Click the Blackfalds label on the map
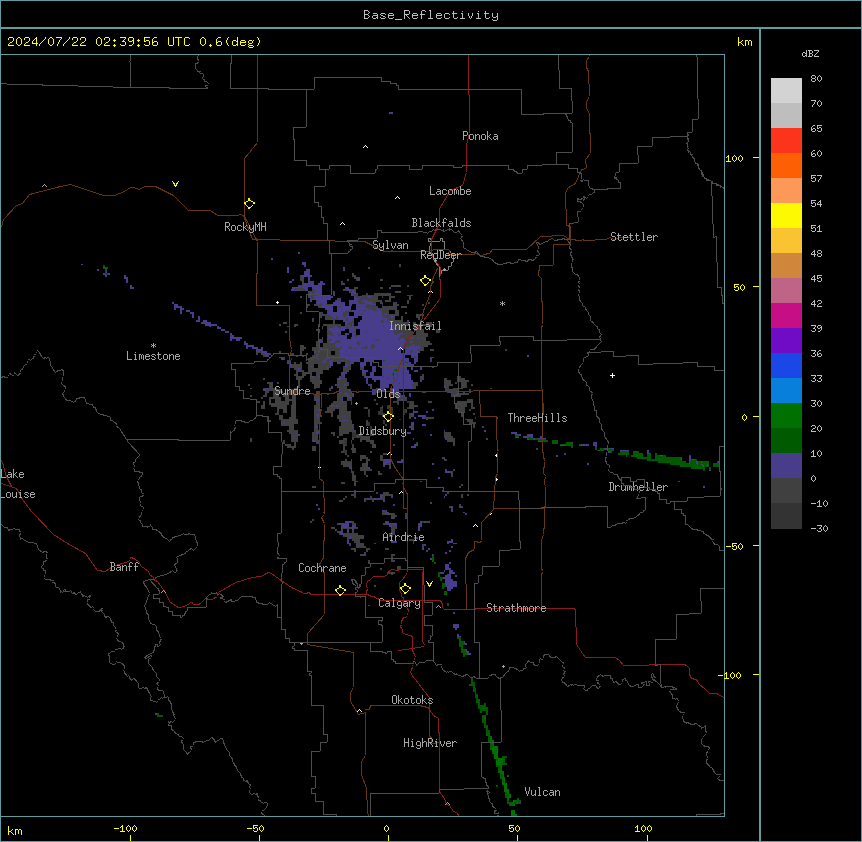Image resolution: width=862 pixels, height=842 pixels. click(x=441, y=223)
